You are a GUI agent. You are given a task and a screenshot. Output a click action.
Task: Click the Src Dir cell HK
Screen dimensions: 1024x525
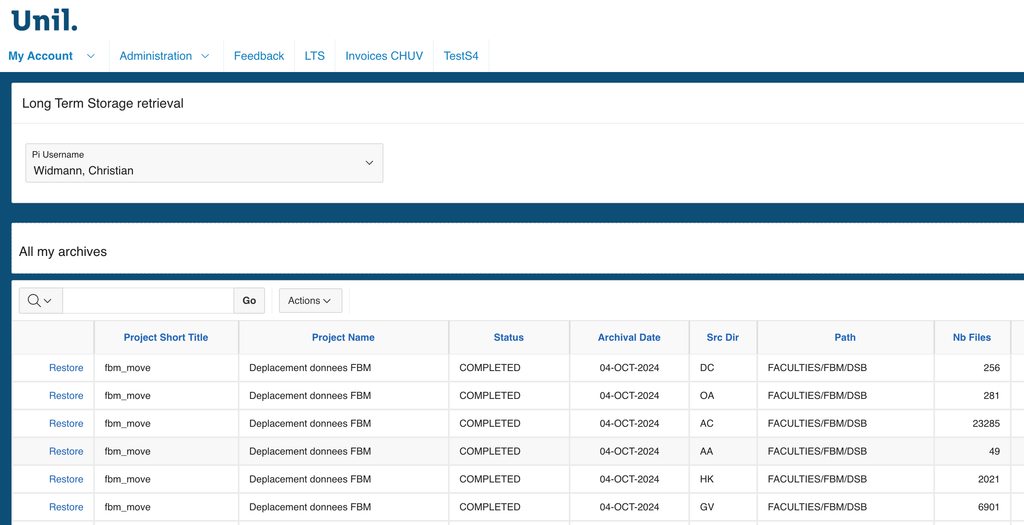(x=707, y=479)
